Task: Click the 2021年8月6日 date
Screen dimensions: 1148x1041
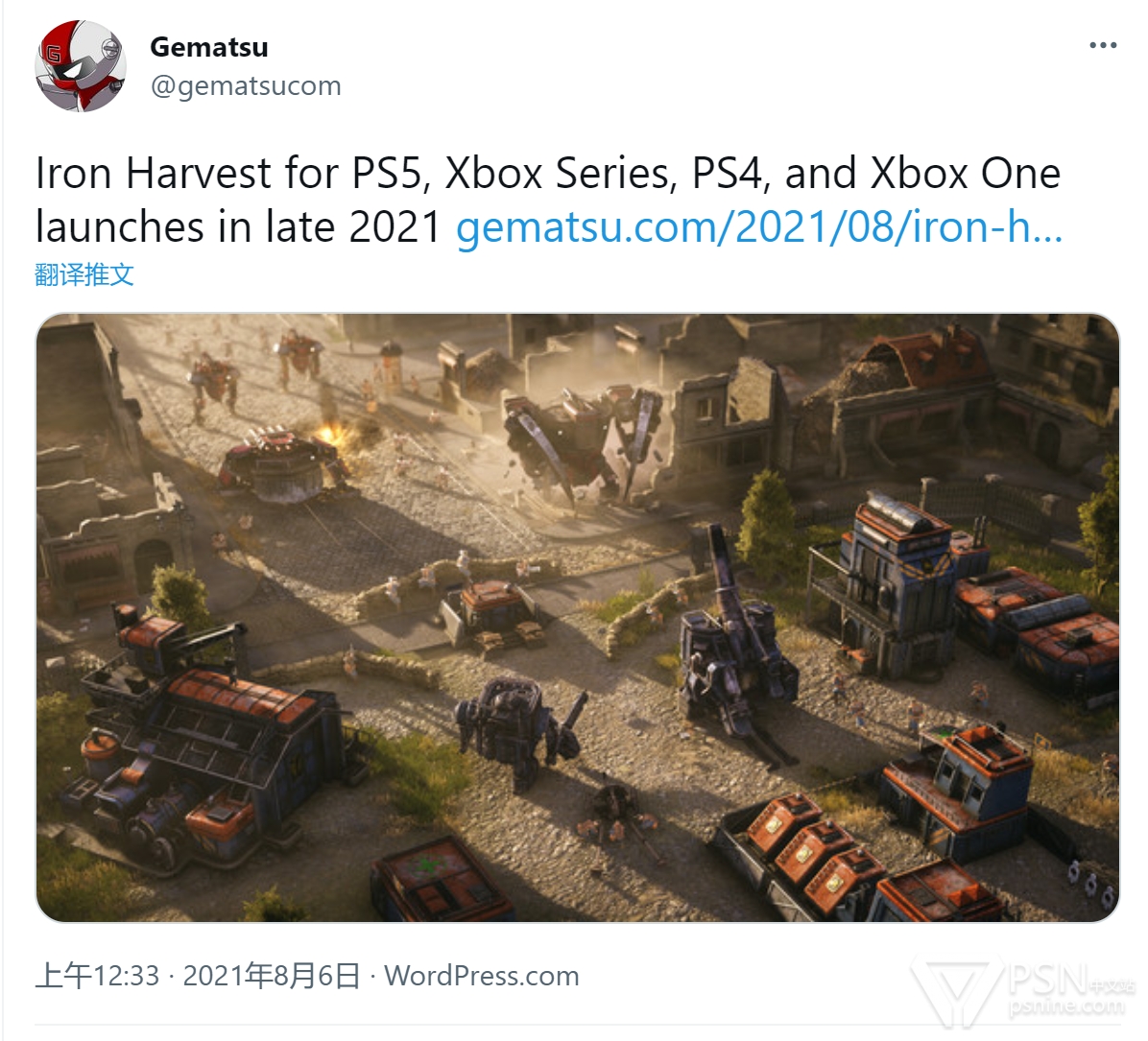Action: pos(271,976)
